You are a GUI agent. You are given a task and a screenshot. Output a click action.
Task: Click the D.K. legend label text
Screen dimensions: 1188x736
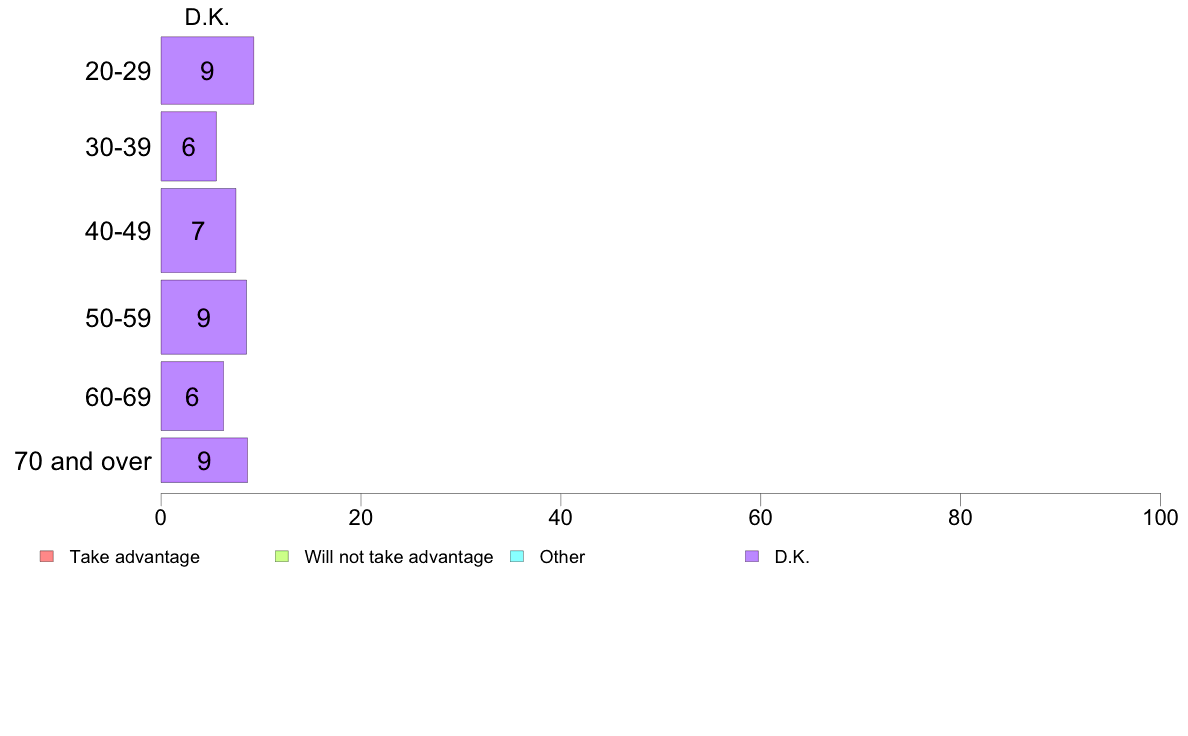[x=792, y=557]
